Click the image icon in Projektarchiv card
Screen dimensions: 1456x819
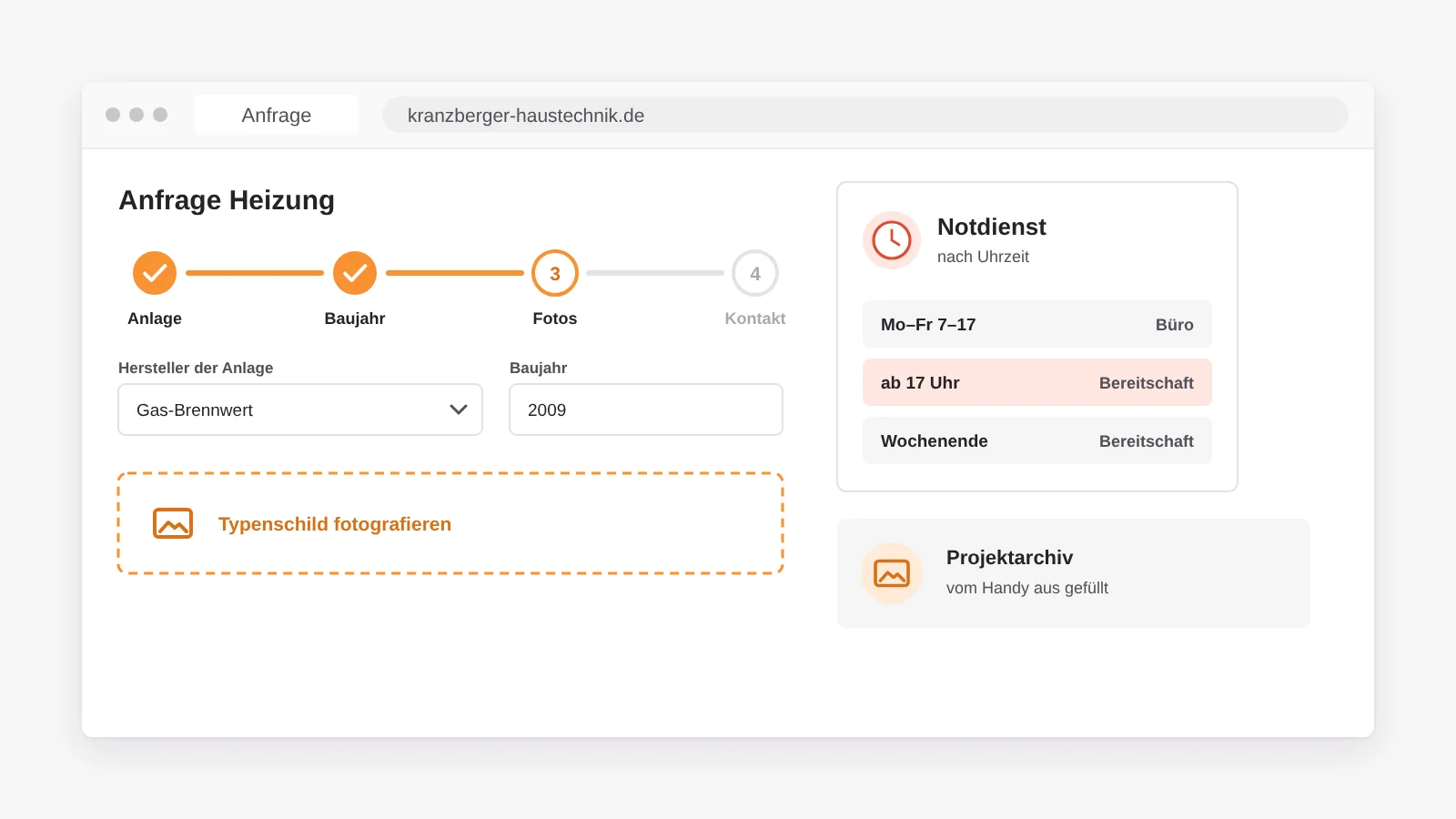coord(892,573)
